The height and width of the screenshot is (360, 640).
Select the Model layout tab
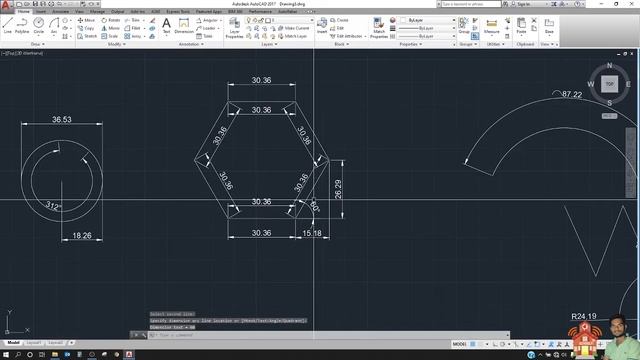coord(13,343)
